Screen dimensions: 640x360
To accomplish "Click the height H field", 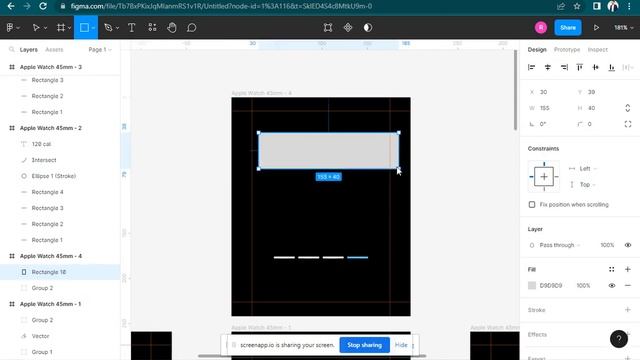I will pos(597,108).
